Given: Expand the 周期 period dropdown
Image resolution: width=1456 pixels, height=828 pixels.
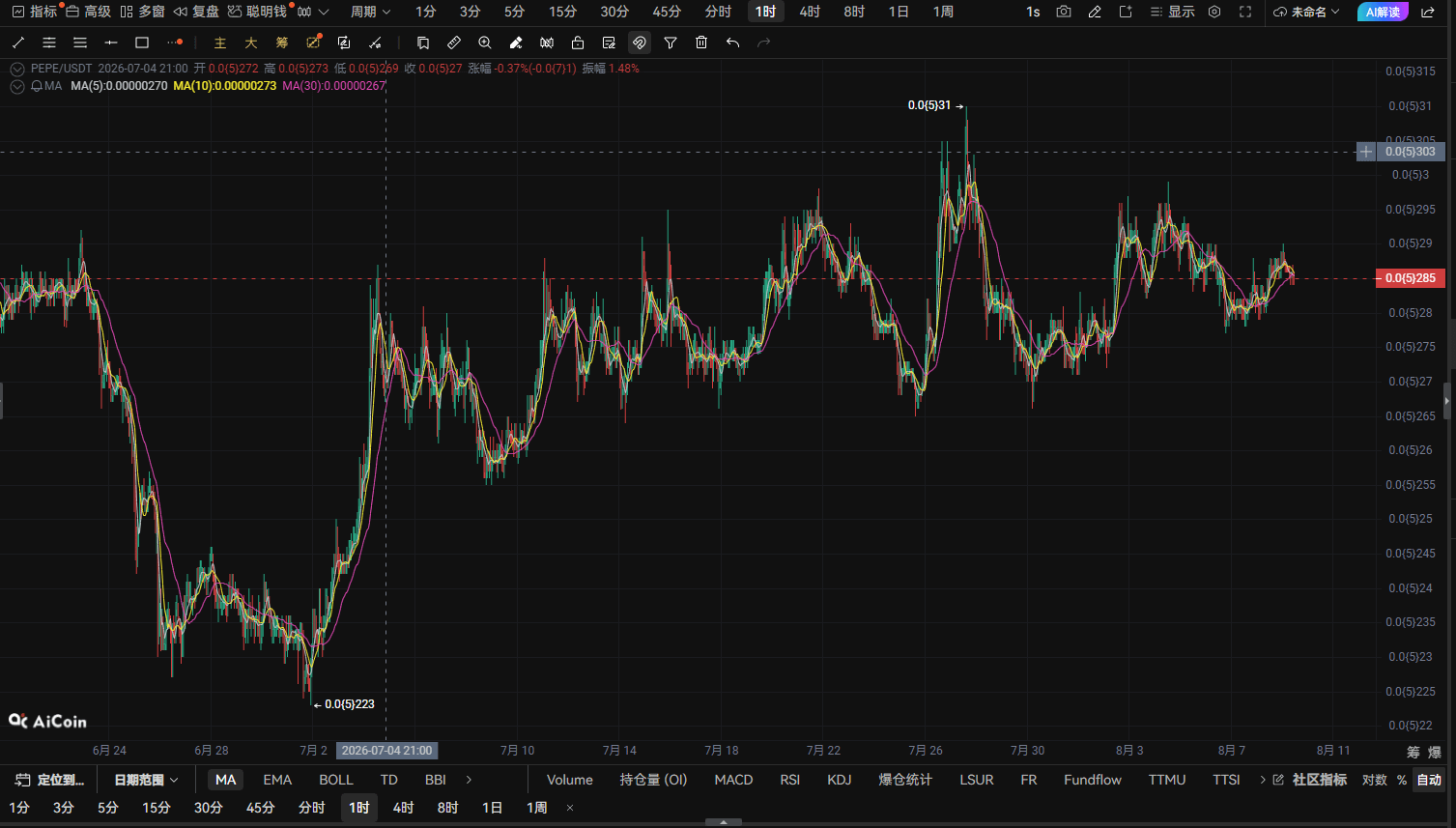Looking at the screenshot, I should click(371, 12).
